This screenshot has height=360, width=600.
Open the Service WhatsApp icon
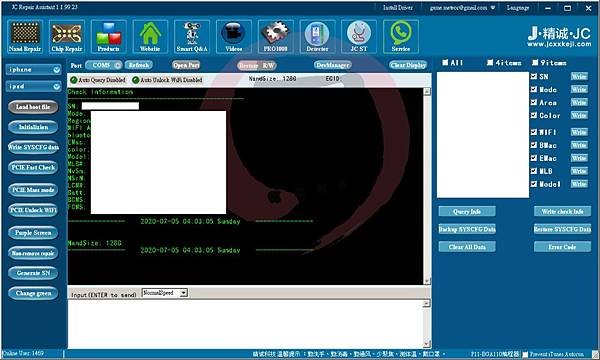(x=401, y=37)
